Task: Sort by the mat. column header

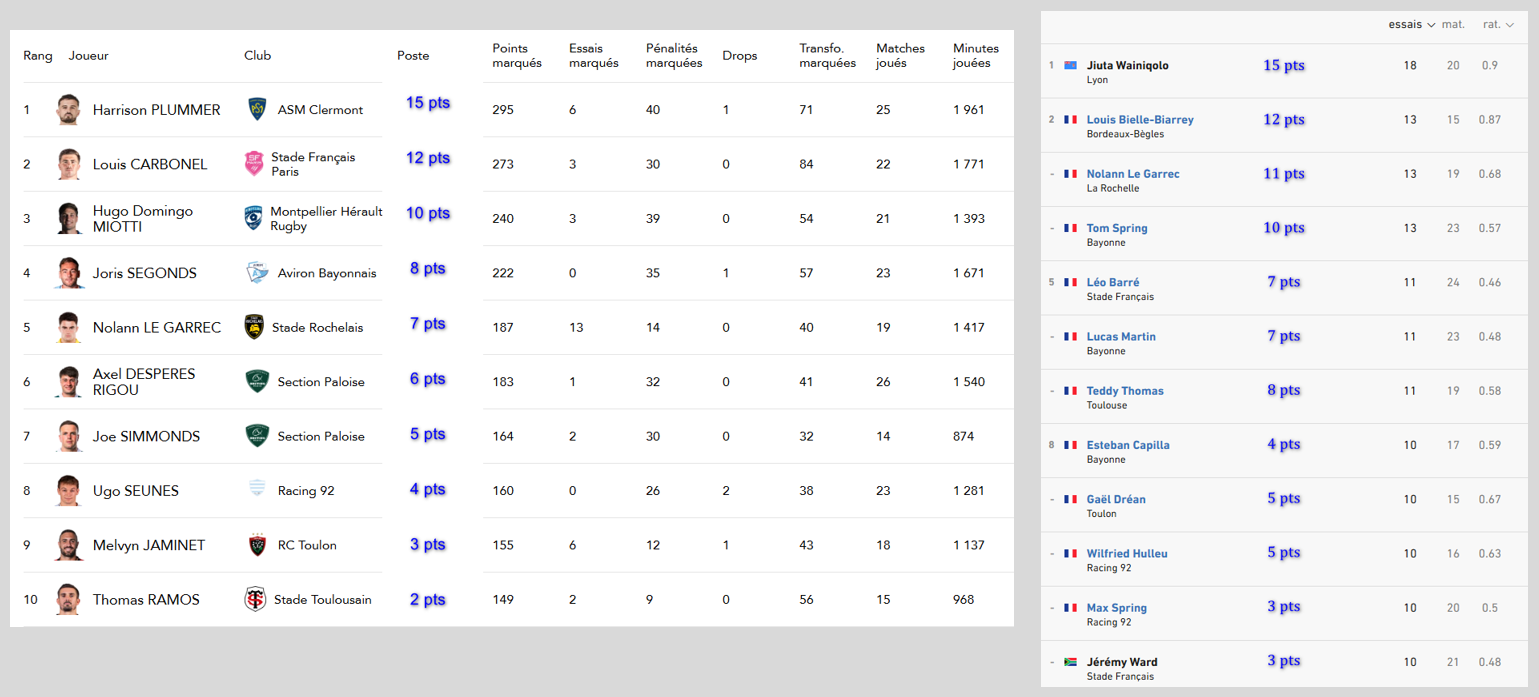Action: pos(1453,24)
